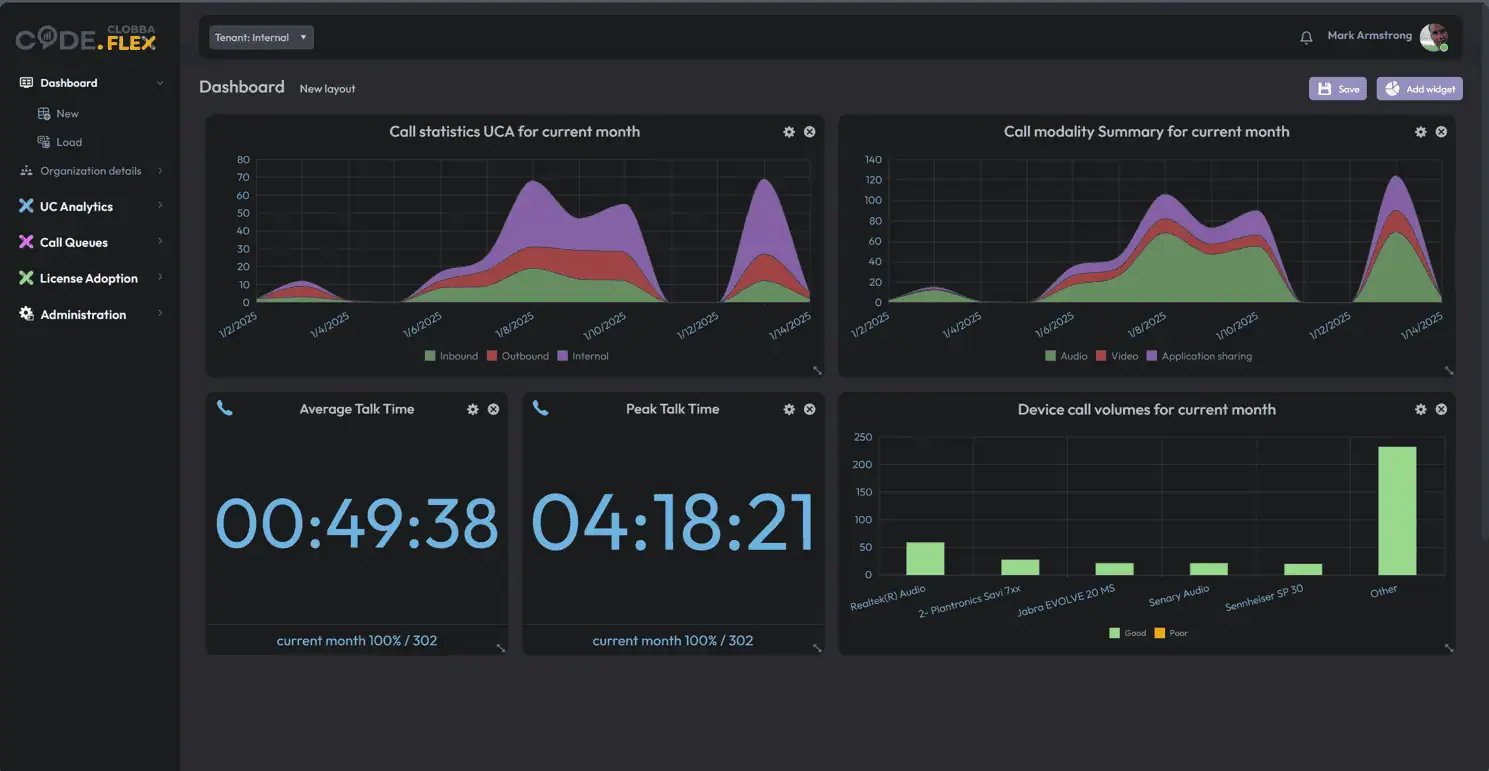Toggle Internal series in call statistics legend
This screenshot has height=771, width=1489.
583,356
